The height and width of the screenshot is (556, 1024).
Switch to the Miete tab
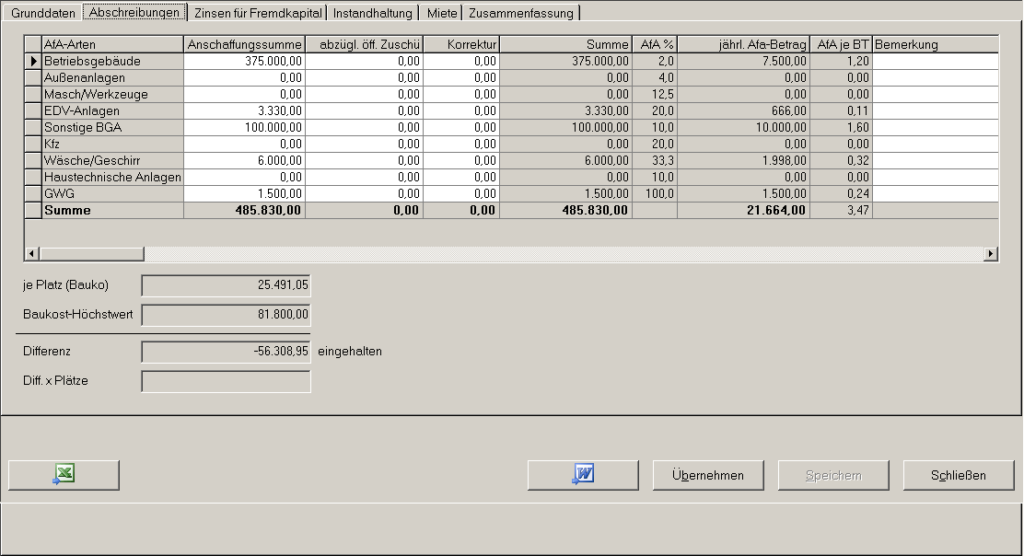442,13
